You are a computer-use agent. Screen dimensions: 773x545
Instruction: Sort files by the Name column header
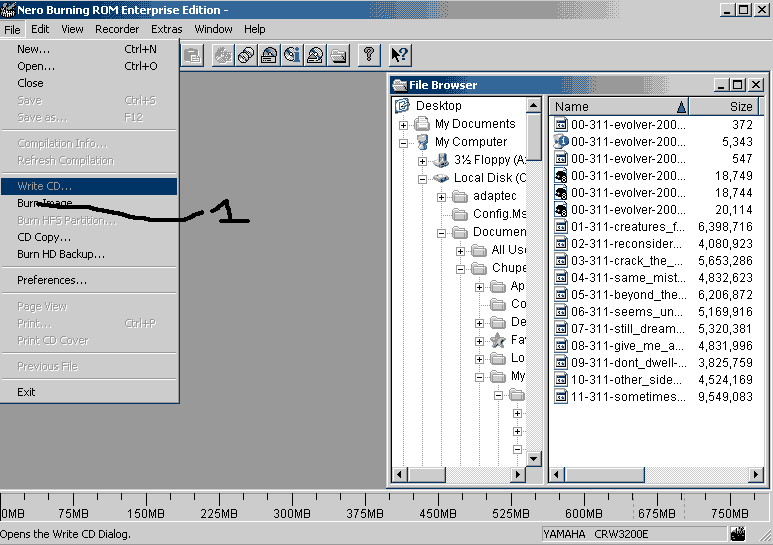[x=619, y=106]
